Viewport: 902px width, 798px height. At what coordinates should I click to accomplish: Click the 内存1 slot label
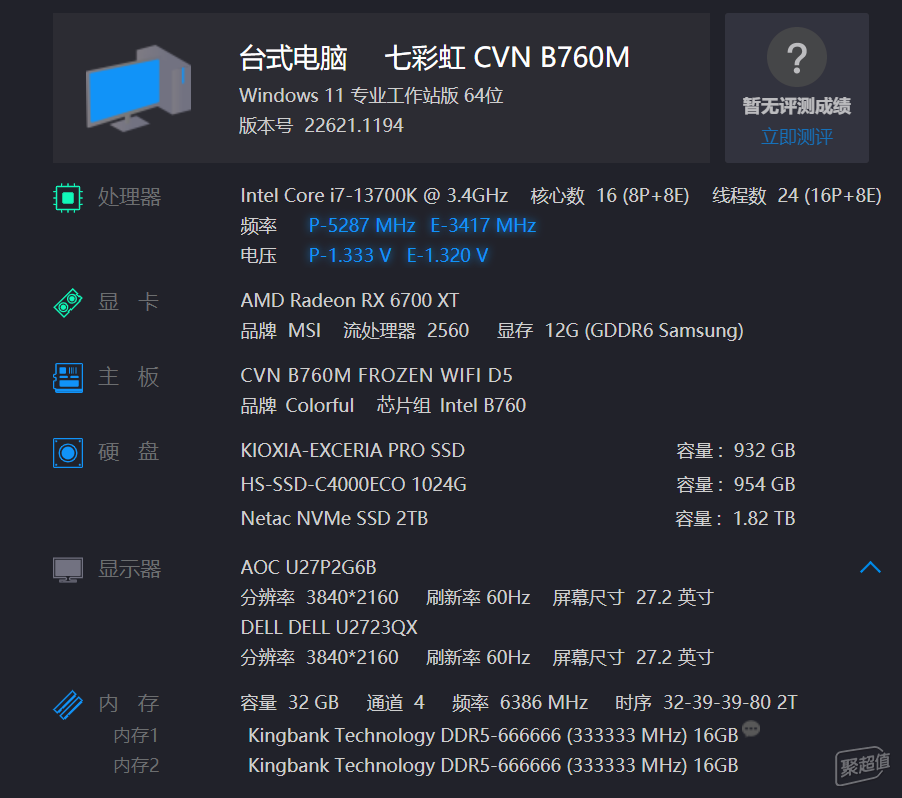coord(136,735)
